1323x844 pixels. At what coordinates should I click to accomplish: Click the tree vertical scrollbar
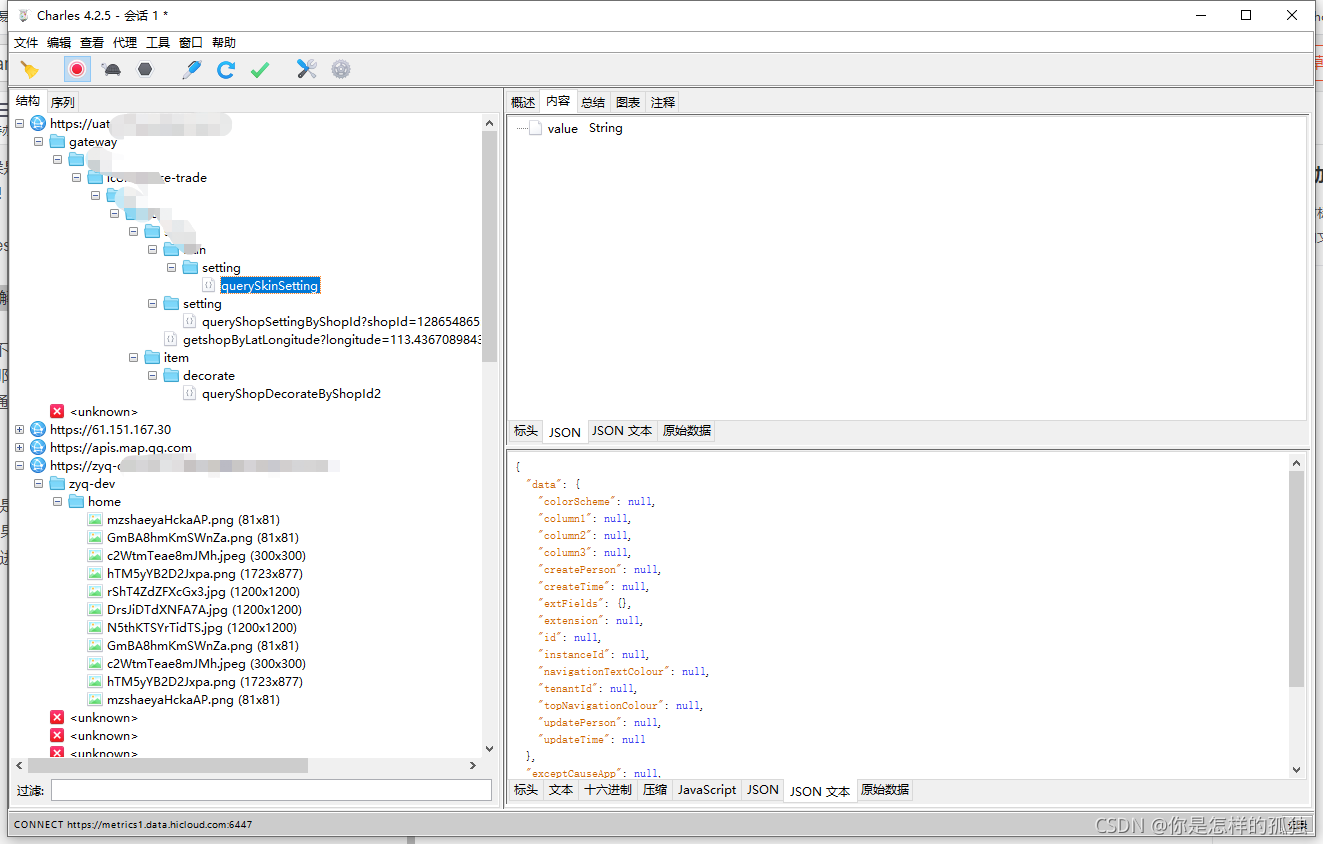[489, 246]
